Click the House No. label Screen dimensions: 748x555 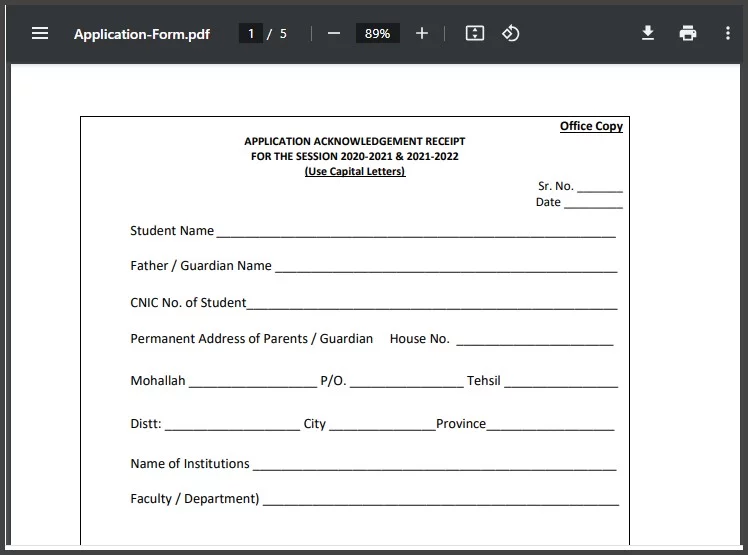coord(419,339)
